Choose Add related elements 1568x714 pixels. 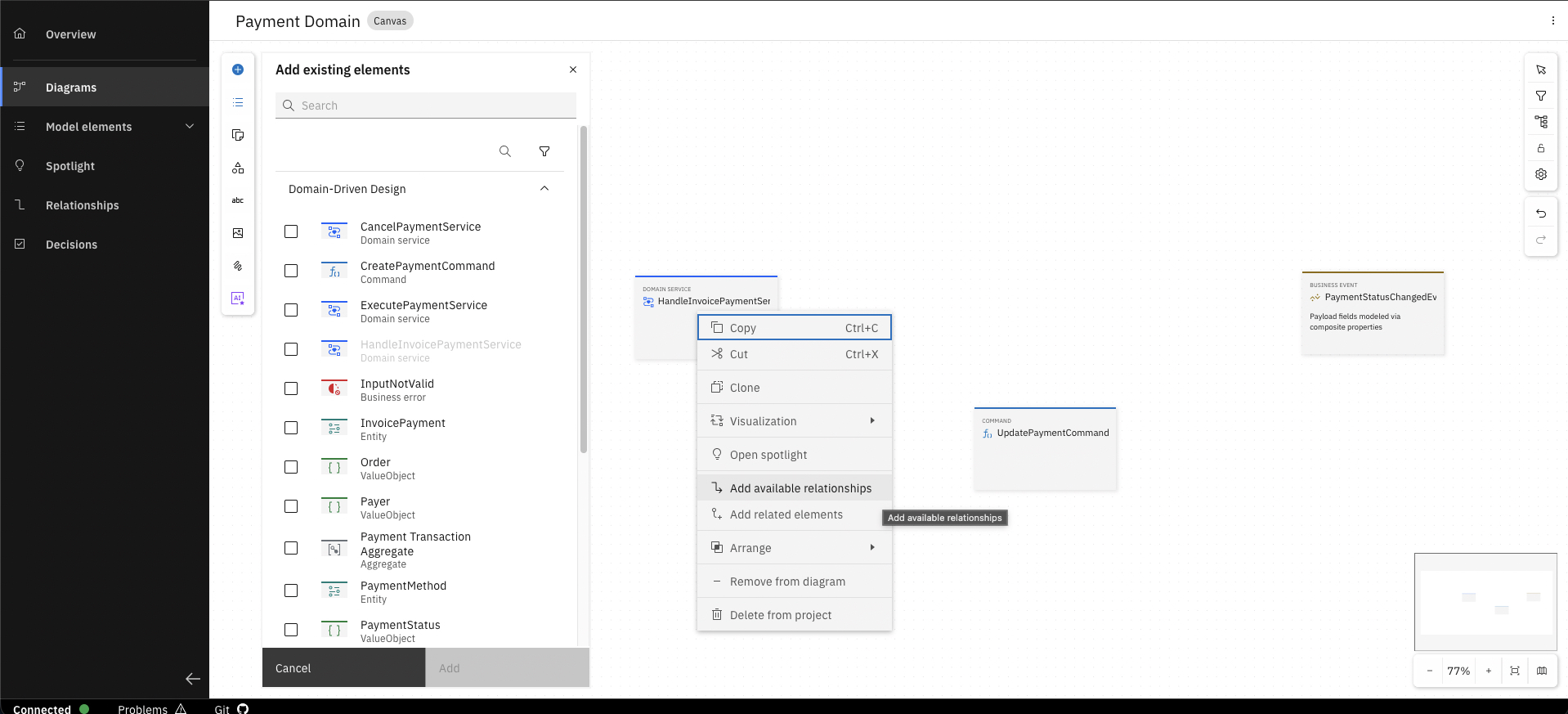(795, 514)
